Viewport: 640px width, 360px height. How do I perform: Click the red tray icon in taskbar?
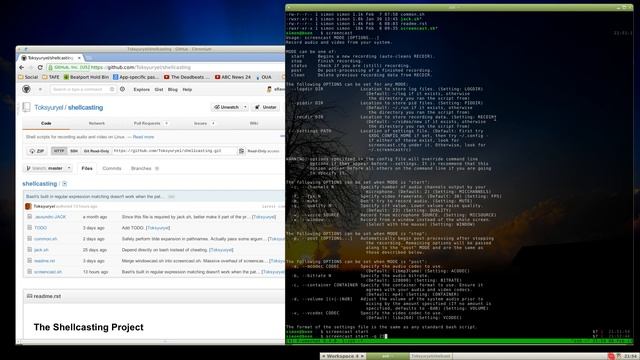coord(611,356)
